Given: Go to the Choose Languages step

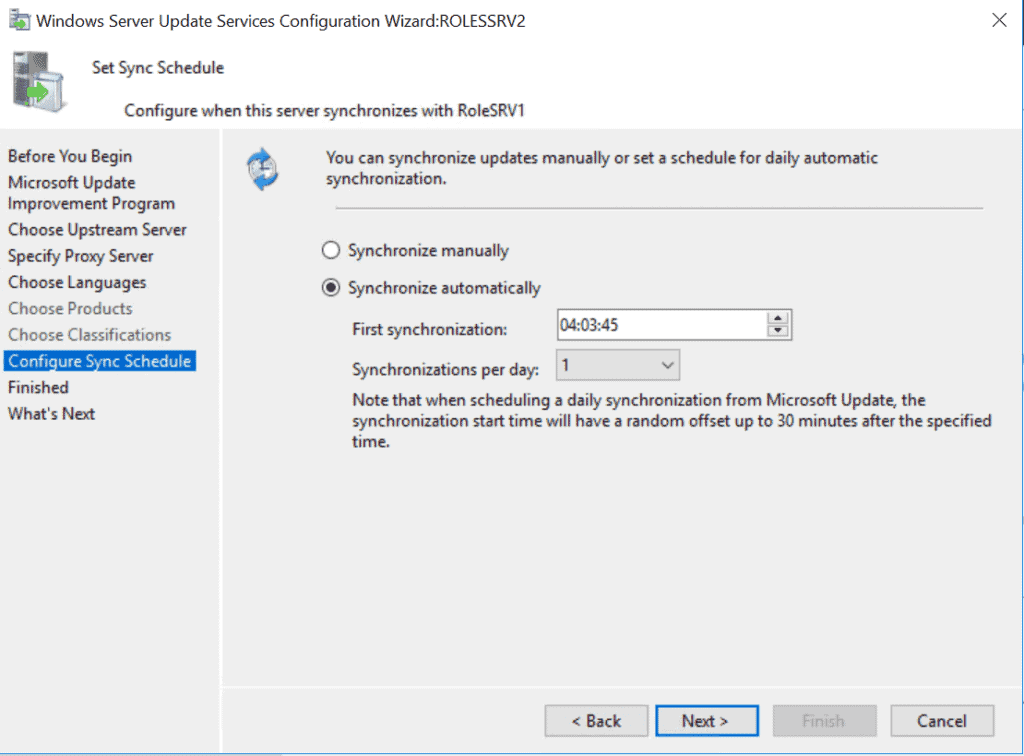Looking at the screenshot, I should click(x=77, y=282).
